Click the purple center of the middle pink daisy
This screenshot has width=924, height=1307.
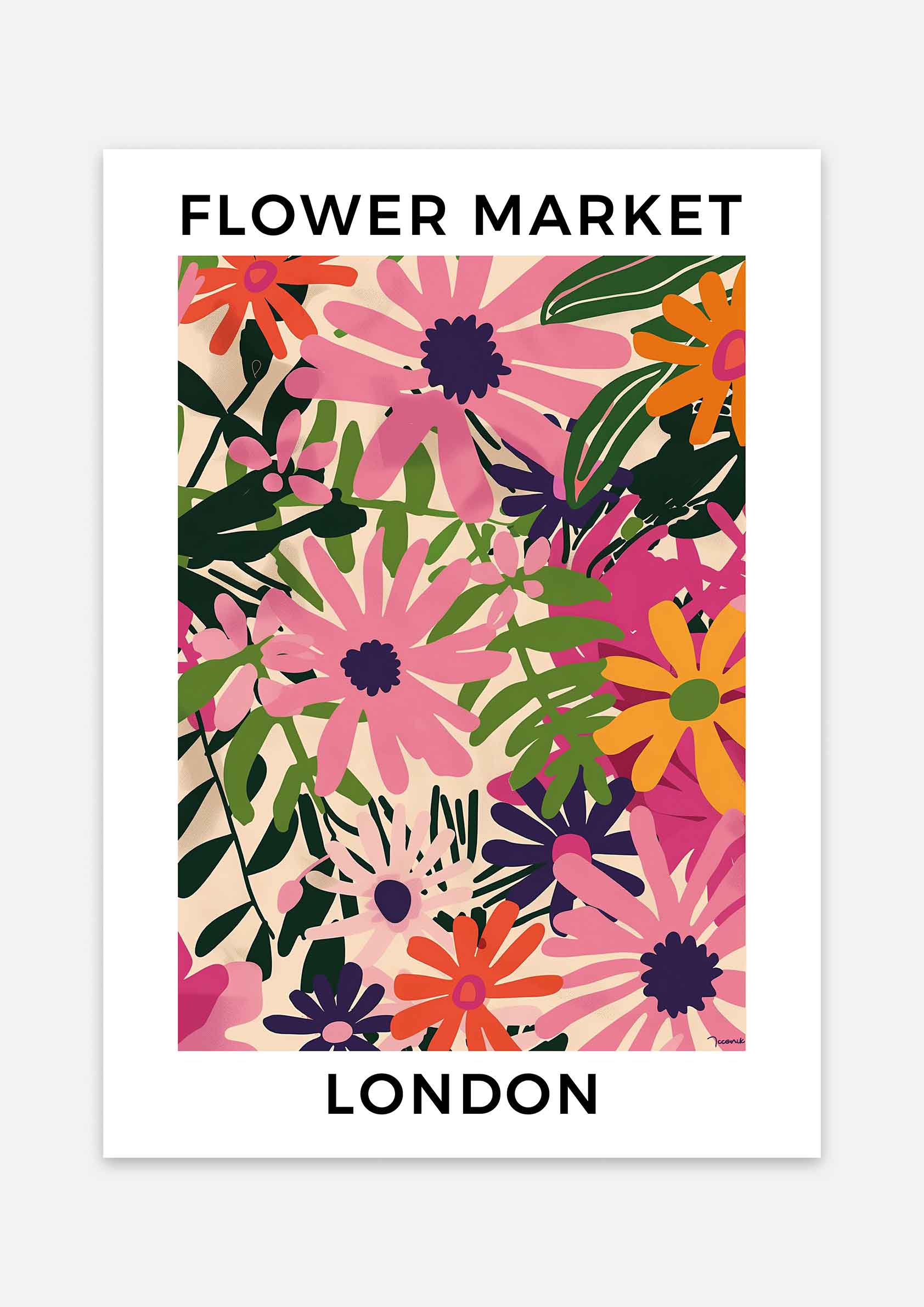[x=370, y=668]
